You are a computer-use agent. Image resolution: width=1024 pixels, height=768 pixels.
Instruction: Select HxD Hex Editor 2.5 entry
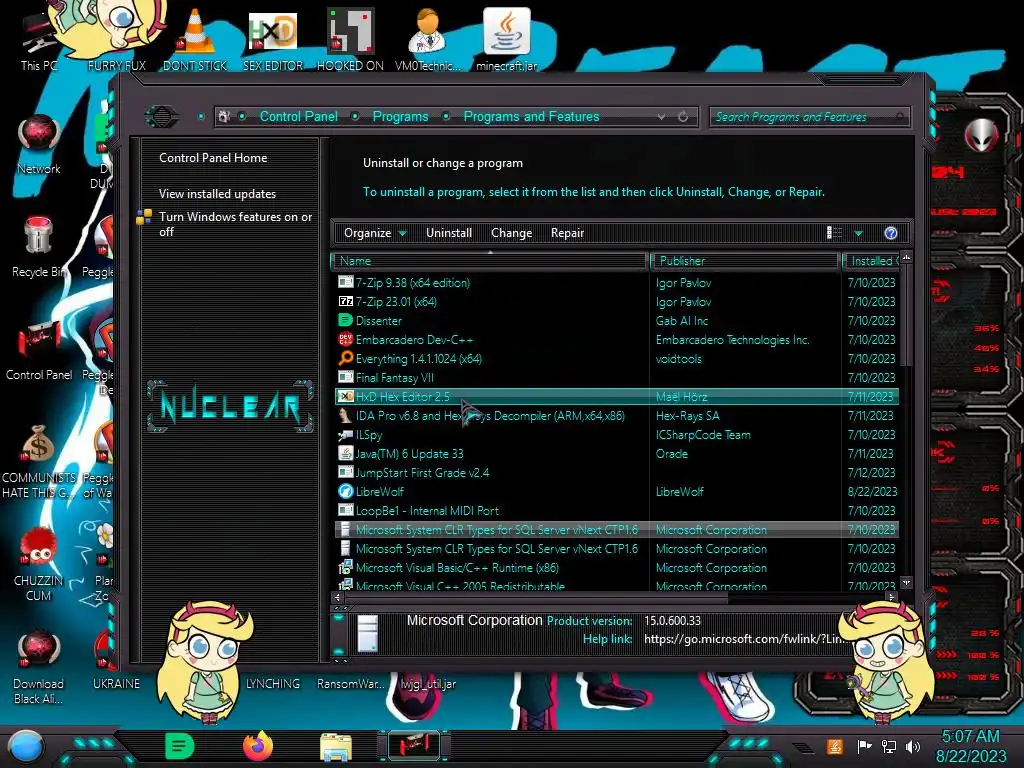click(x=616, y=396)
